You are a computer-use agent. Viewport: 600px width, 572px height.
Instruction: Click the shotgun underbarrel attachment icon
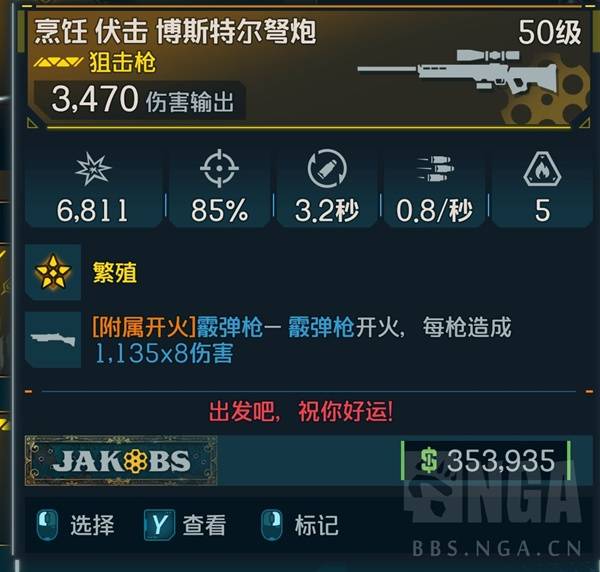pyautogui.click(x=53, y=339)
